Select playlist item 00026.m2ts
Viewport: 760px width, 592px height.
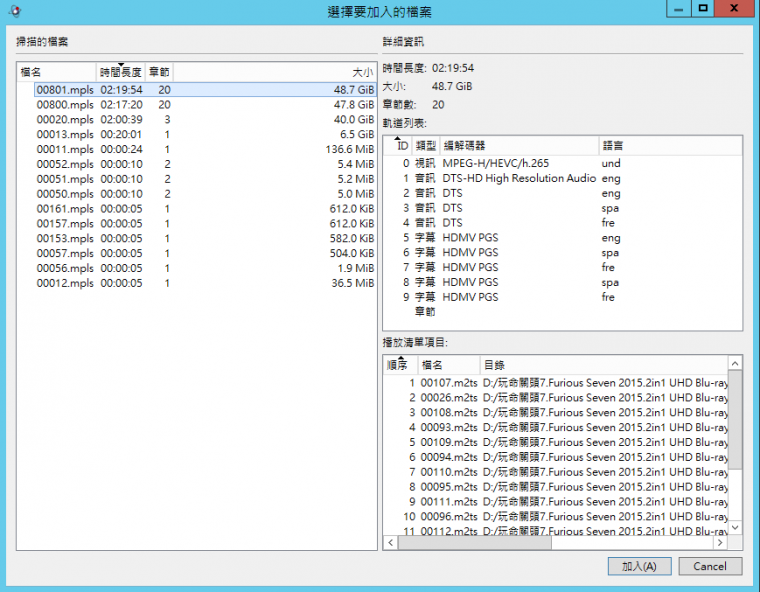coord(556,398)
